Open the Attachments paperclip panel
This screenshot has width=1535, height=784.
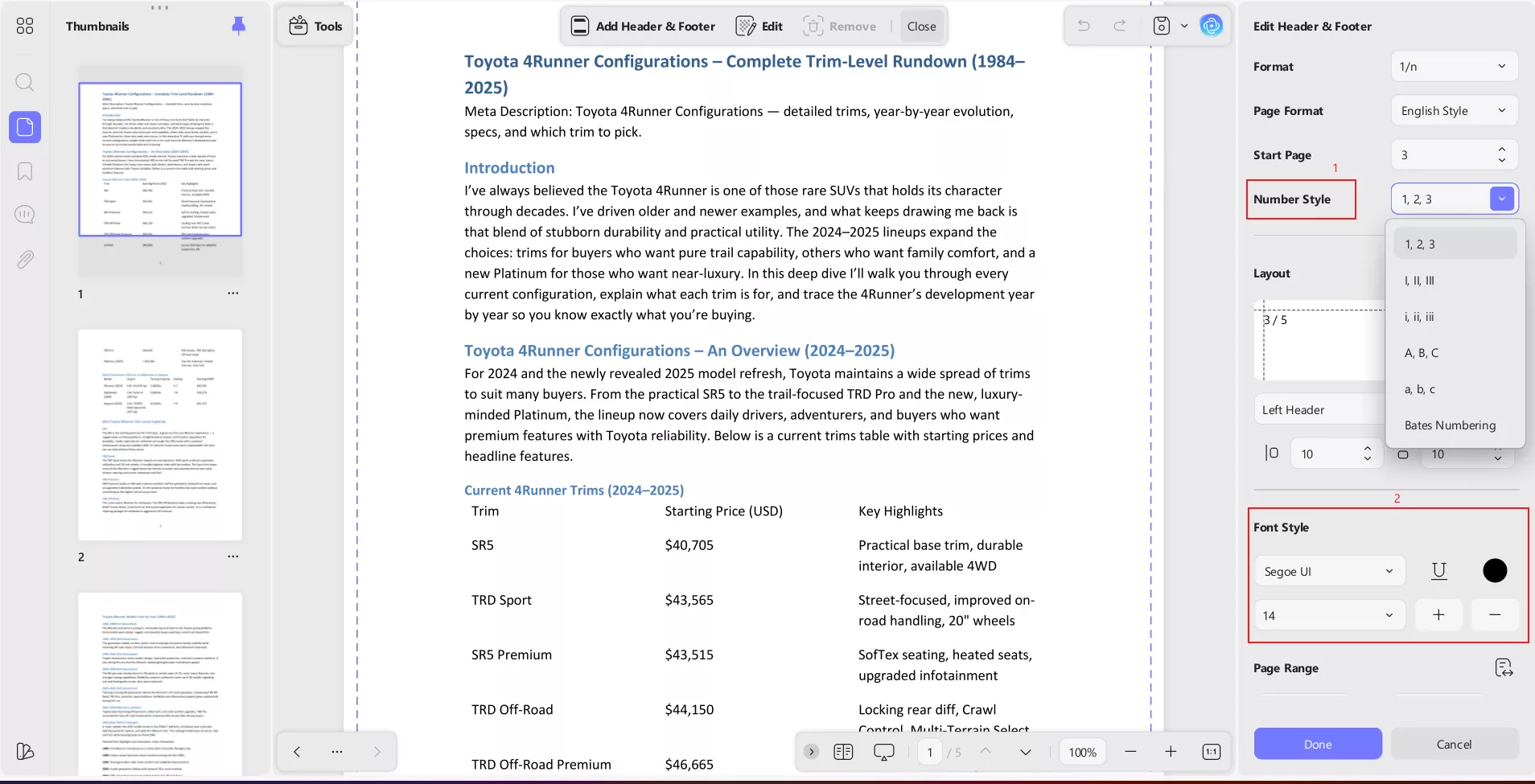point(24,259)
